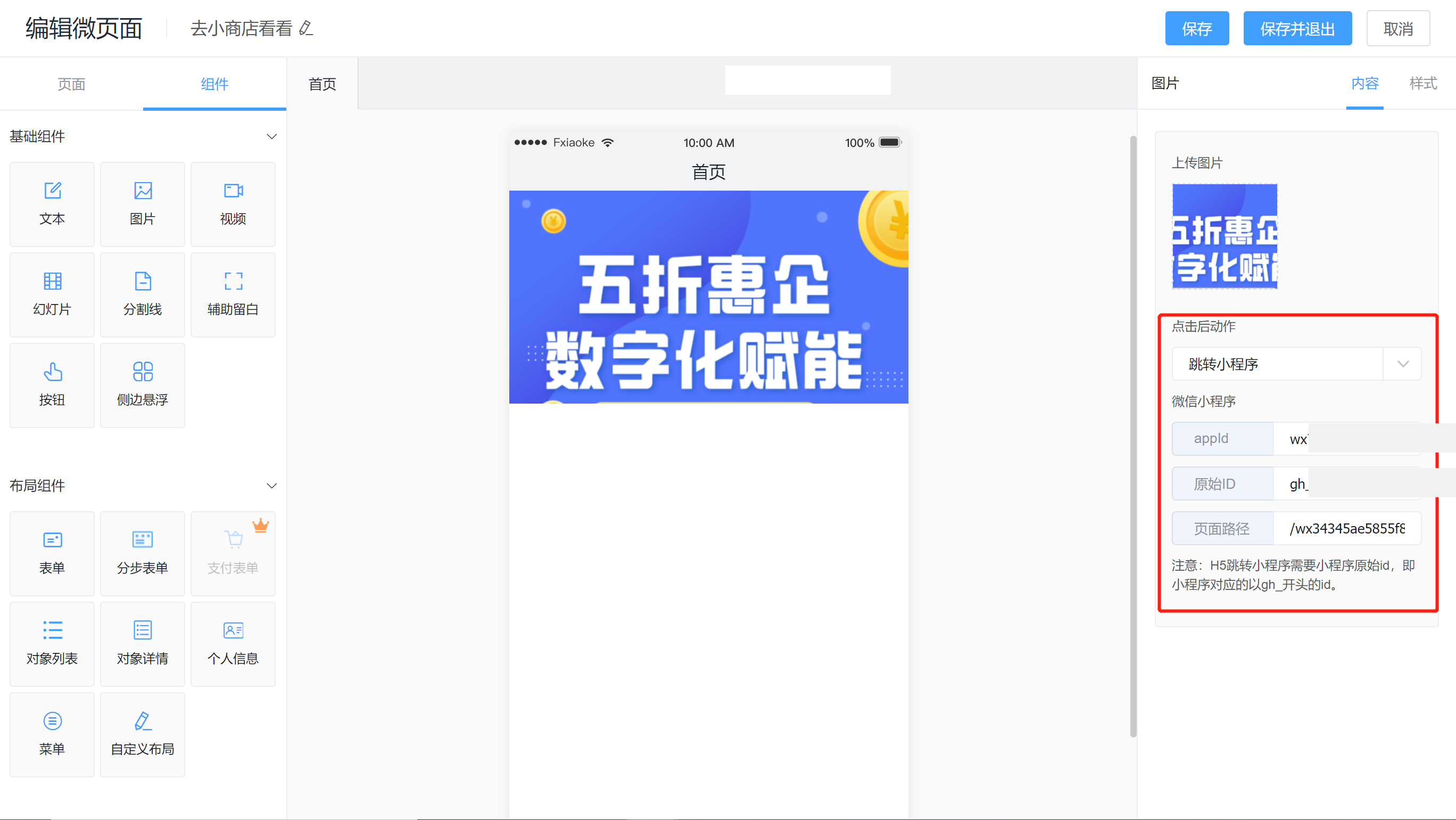1456x820 pixels.
Task: Select the 支付表单 payment form component
Action: pyautogui.click(x=233, y=554)
